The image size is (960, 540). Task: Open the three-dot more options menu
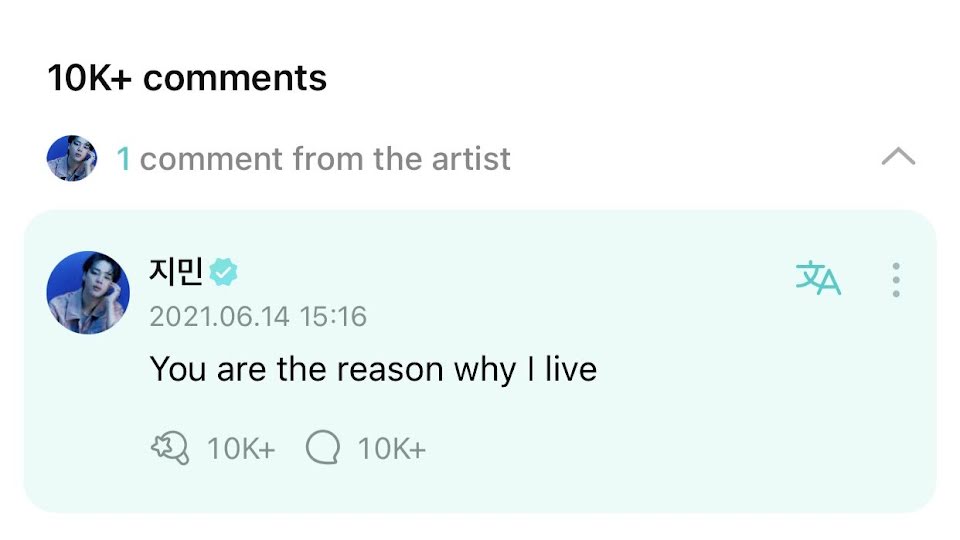click(x=896, y=280)
